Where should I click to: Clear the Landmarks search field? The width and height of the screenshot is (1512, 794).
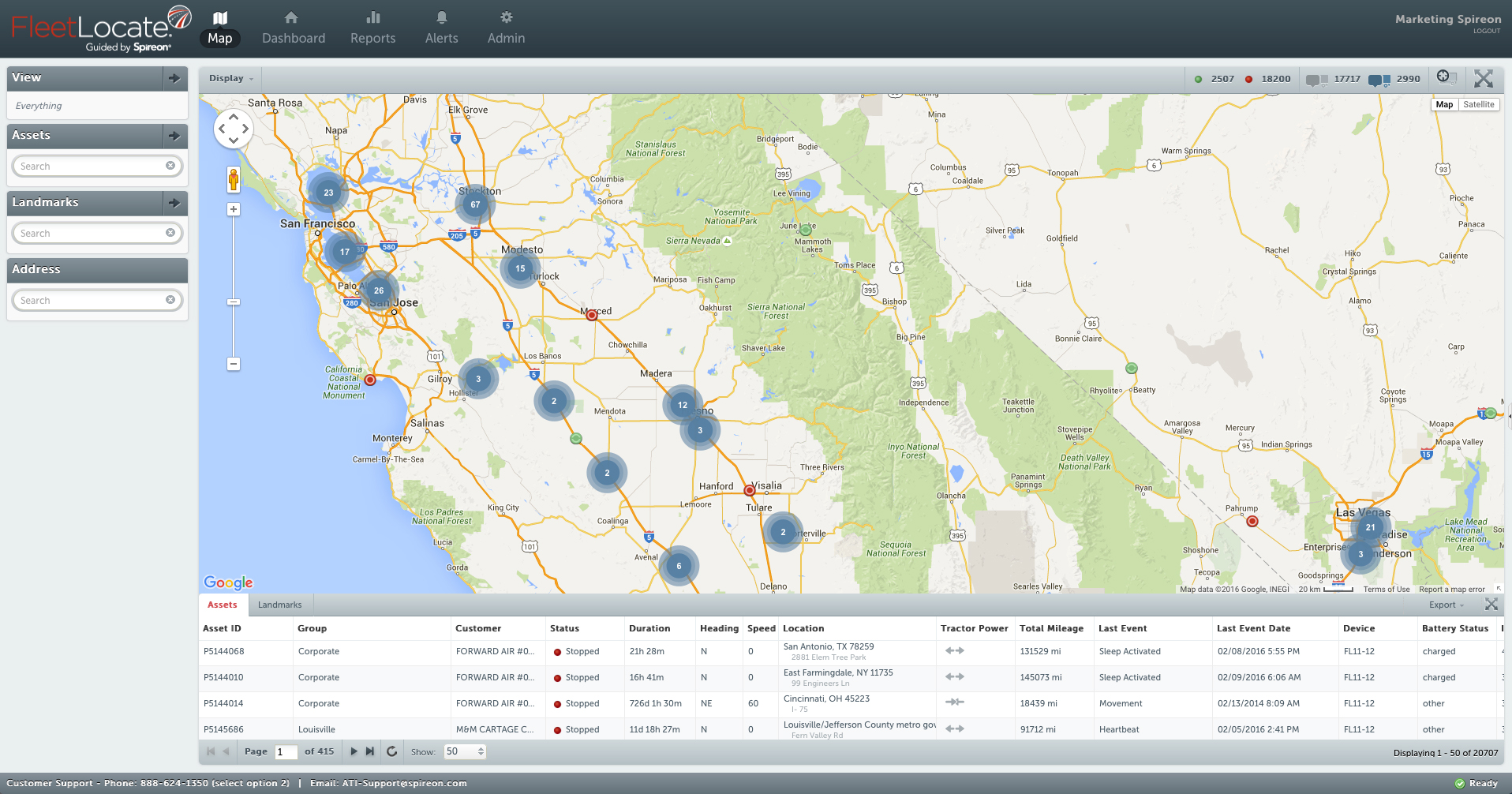[170, 233]
